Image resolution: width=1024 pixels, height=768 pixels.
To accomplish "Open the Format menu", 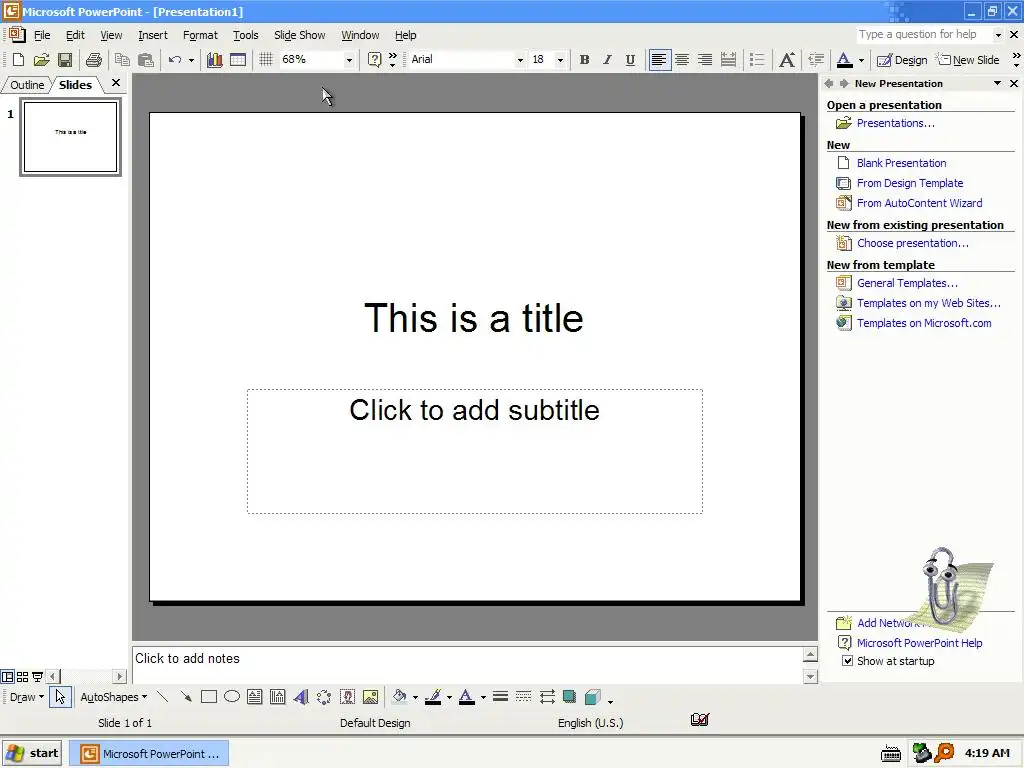I will point(200,35).
